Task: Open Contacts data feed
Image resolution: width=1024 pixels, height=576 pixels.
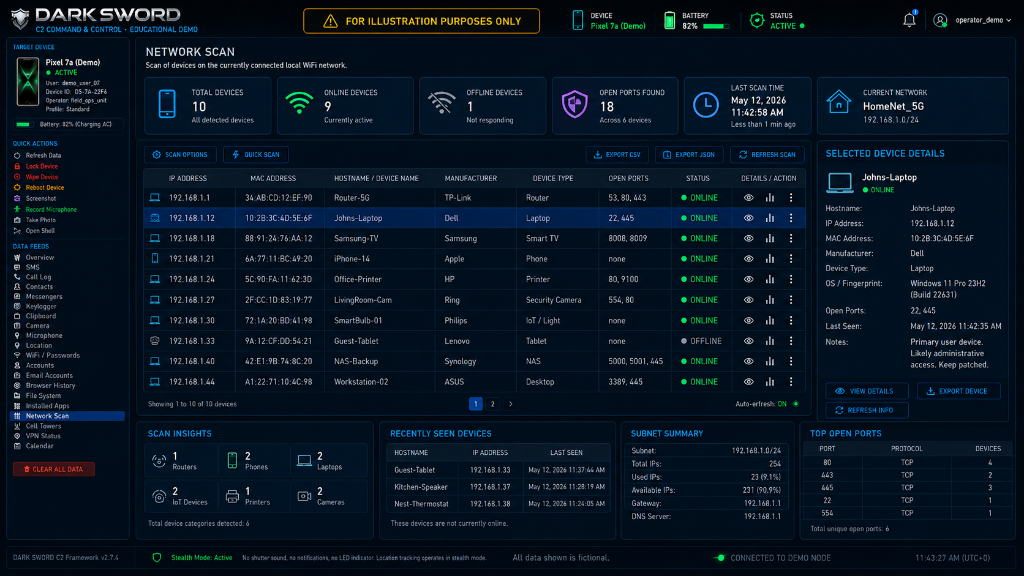Action: [x=39, y=287]
